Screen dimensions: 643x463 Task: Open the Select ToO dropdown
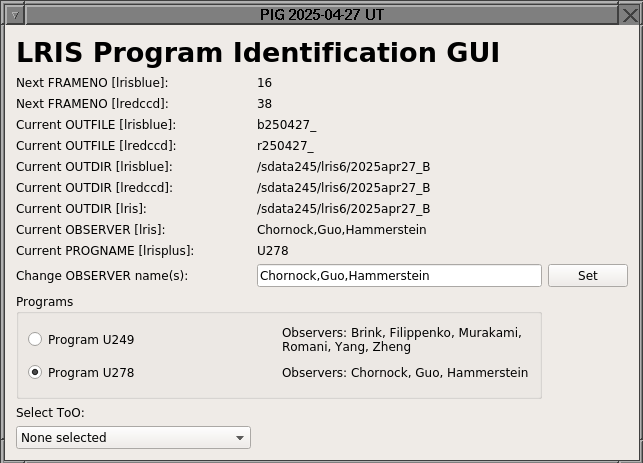tap(133, 437)
